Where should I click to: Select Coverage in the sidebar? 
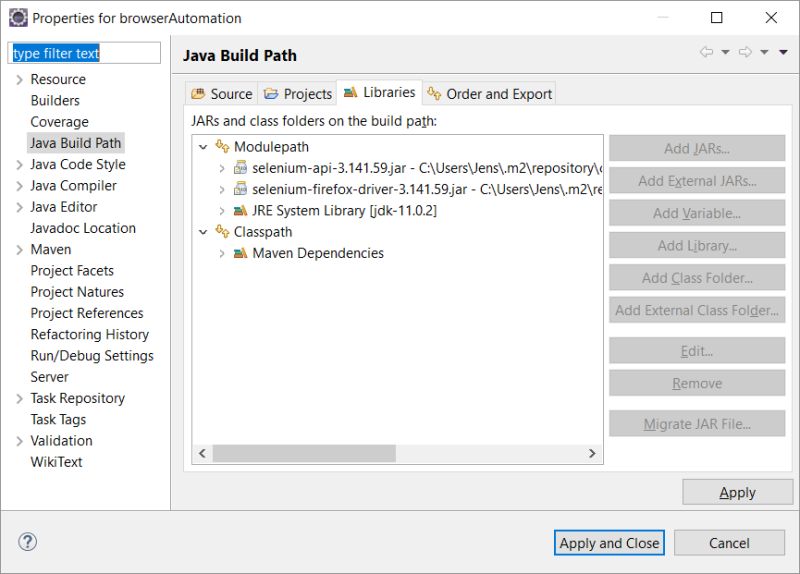(x=60, y=122)
